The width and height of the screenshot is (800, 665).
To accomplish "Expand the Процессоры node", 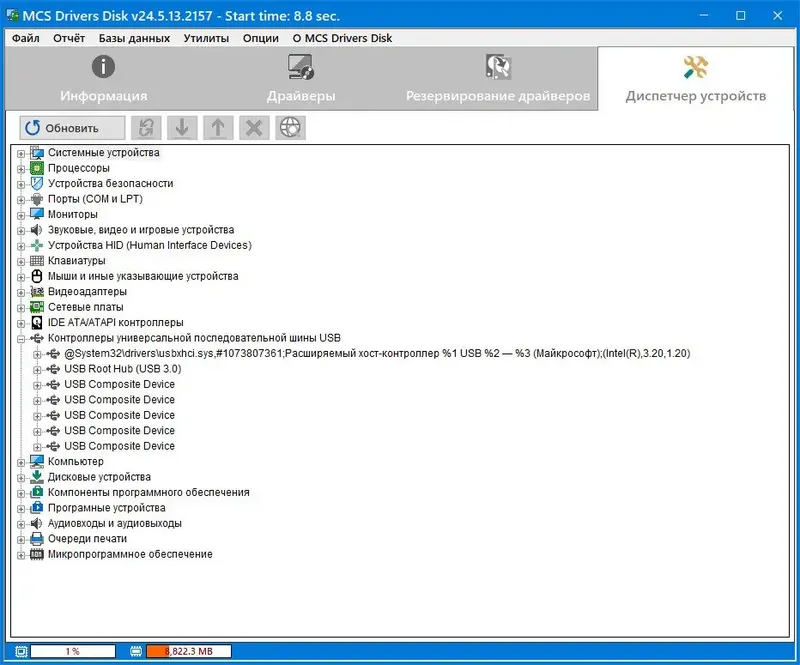I will click(21, 168).
